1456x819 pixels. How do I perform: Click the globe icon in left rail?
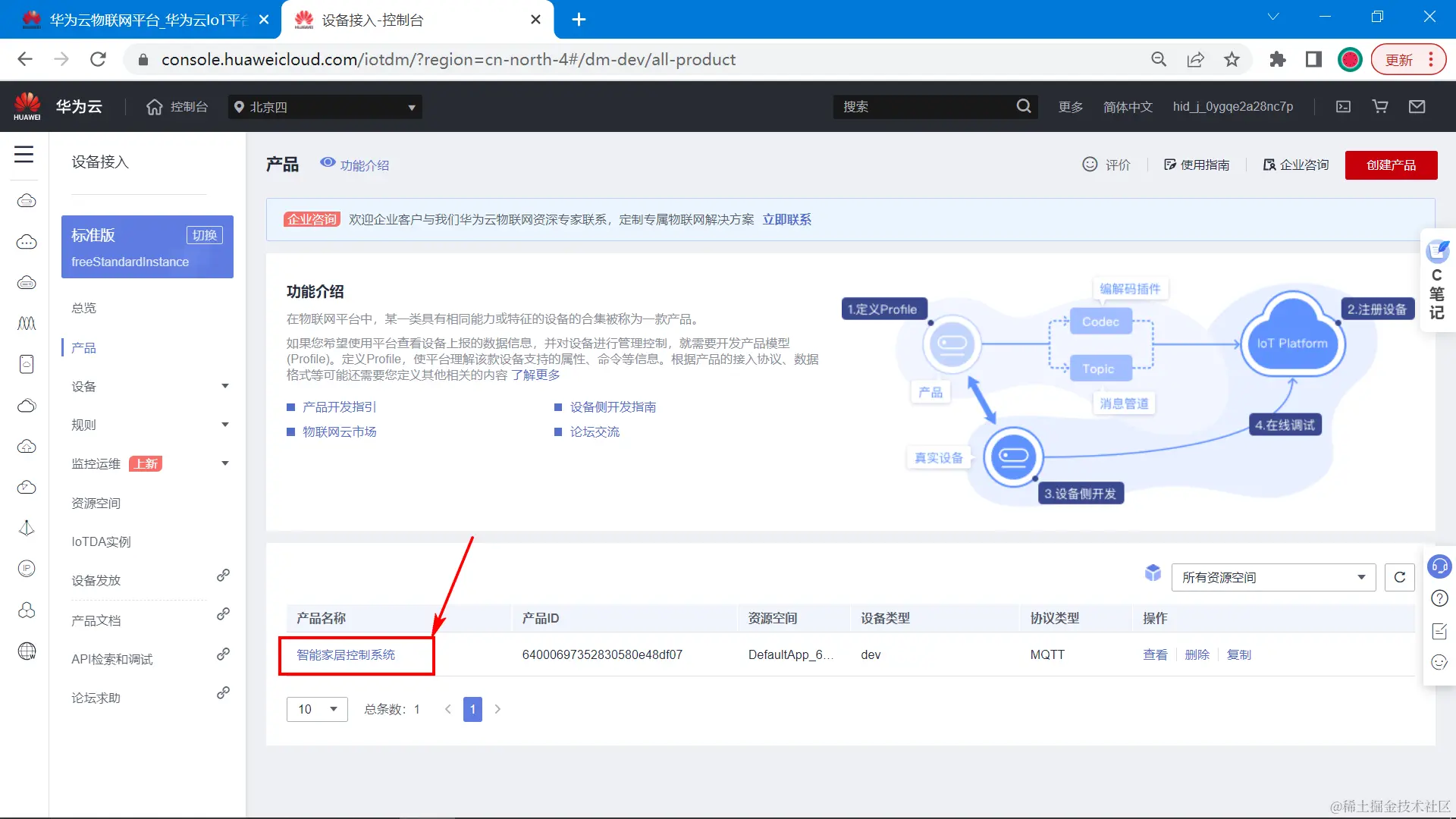pos(27,651)
